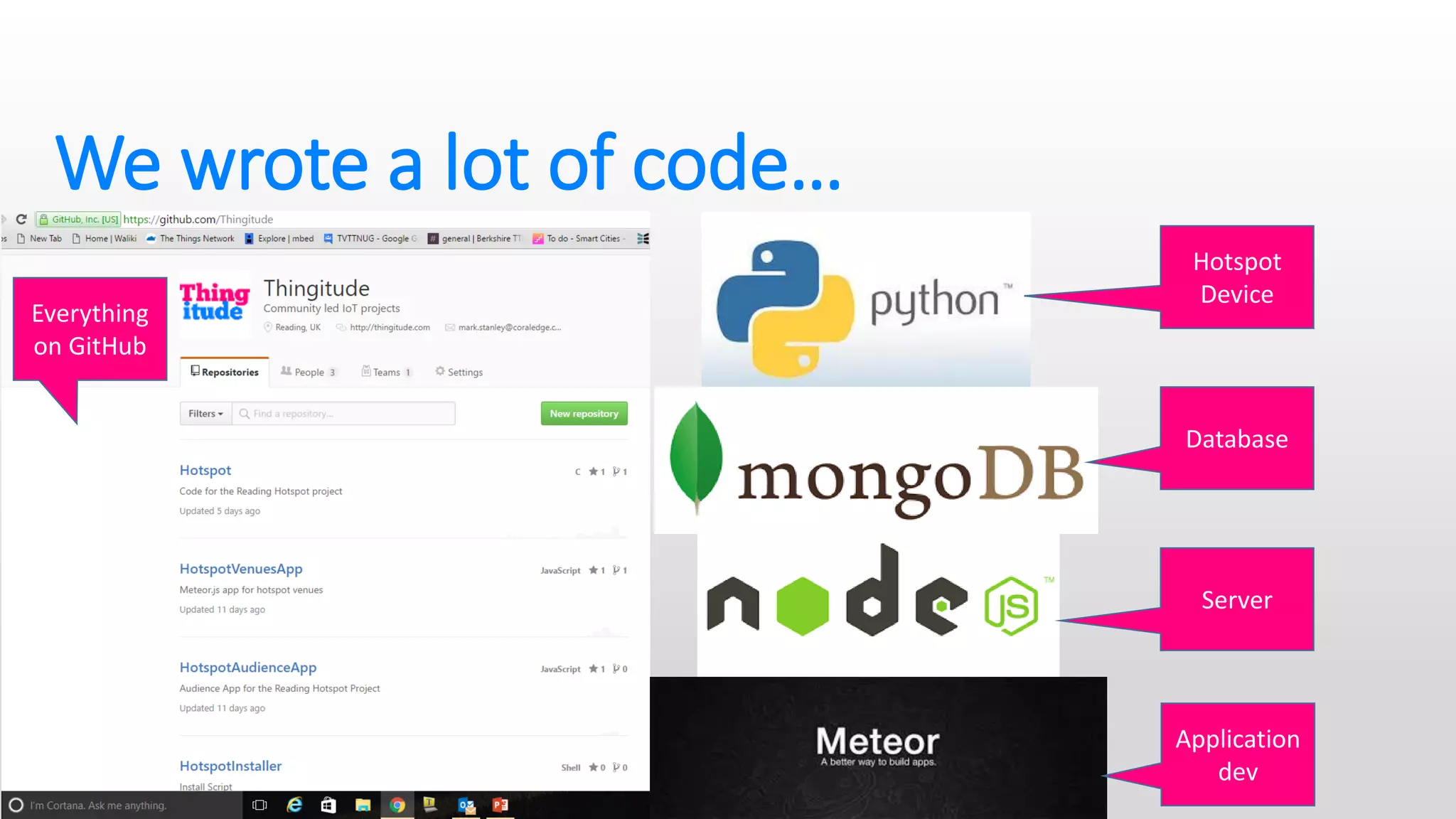Click the fork icon for HotspotInstaller

point(616,768)
